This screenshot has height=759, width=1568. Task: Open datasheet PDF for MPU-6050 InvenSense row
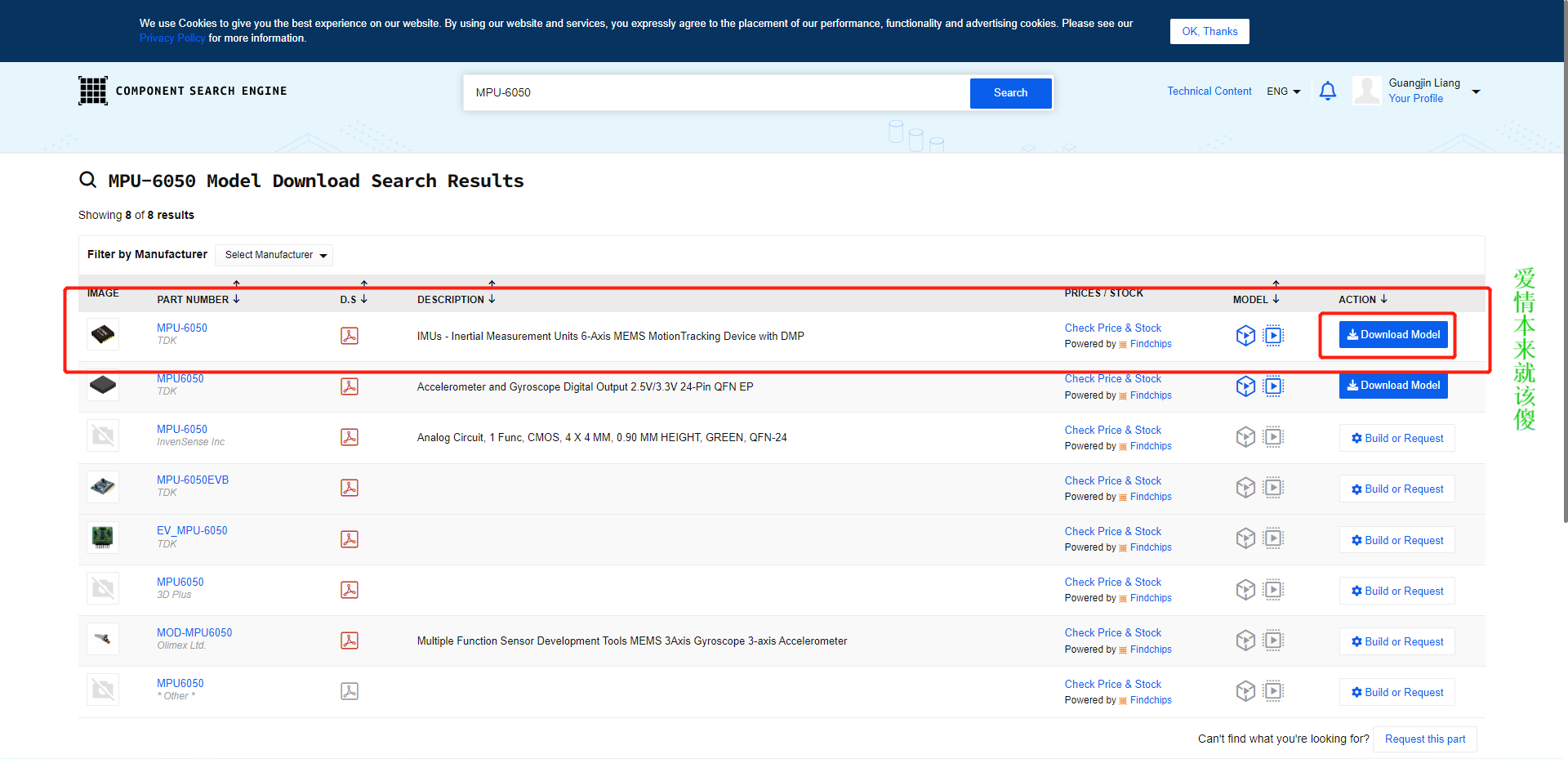point(350,437)
